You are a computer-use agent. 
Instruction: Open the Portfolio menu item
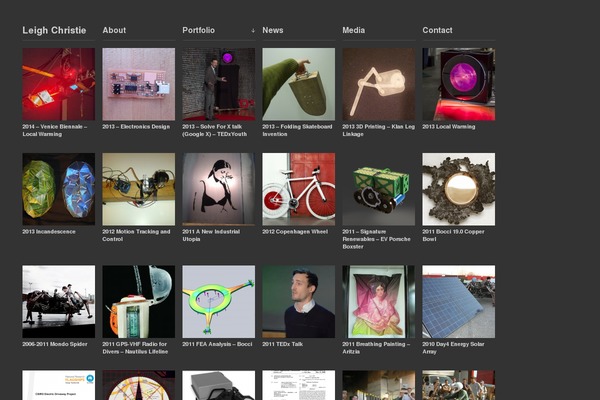(198, 30)
